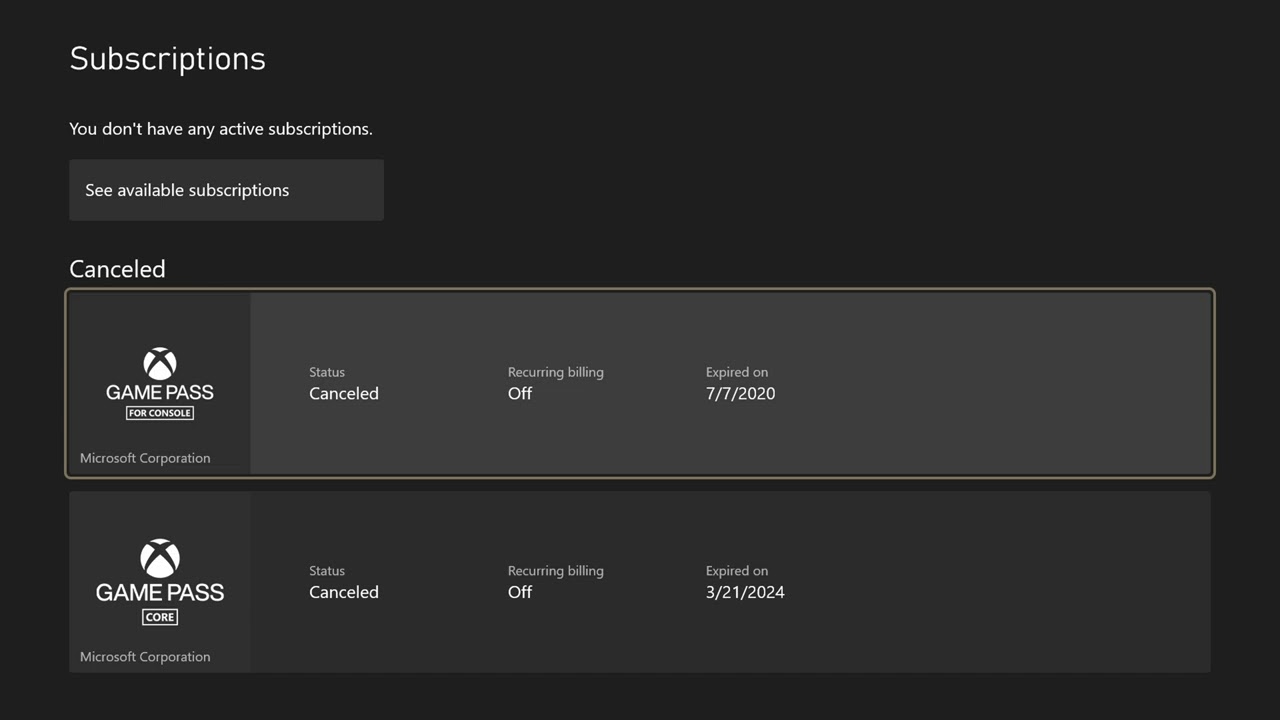Click Recurring billing Off for Game Pass for Console
Viewport: 1280px width, 720px height.
tap(520, 394)
